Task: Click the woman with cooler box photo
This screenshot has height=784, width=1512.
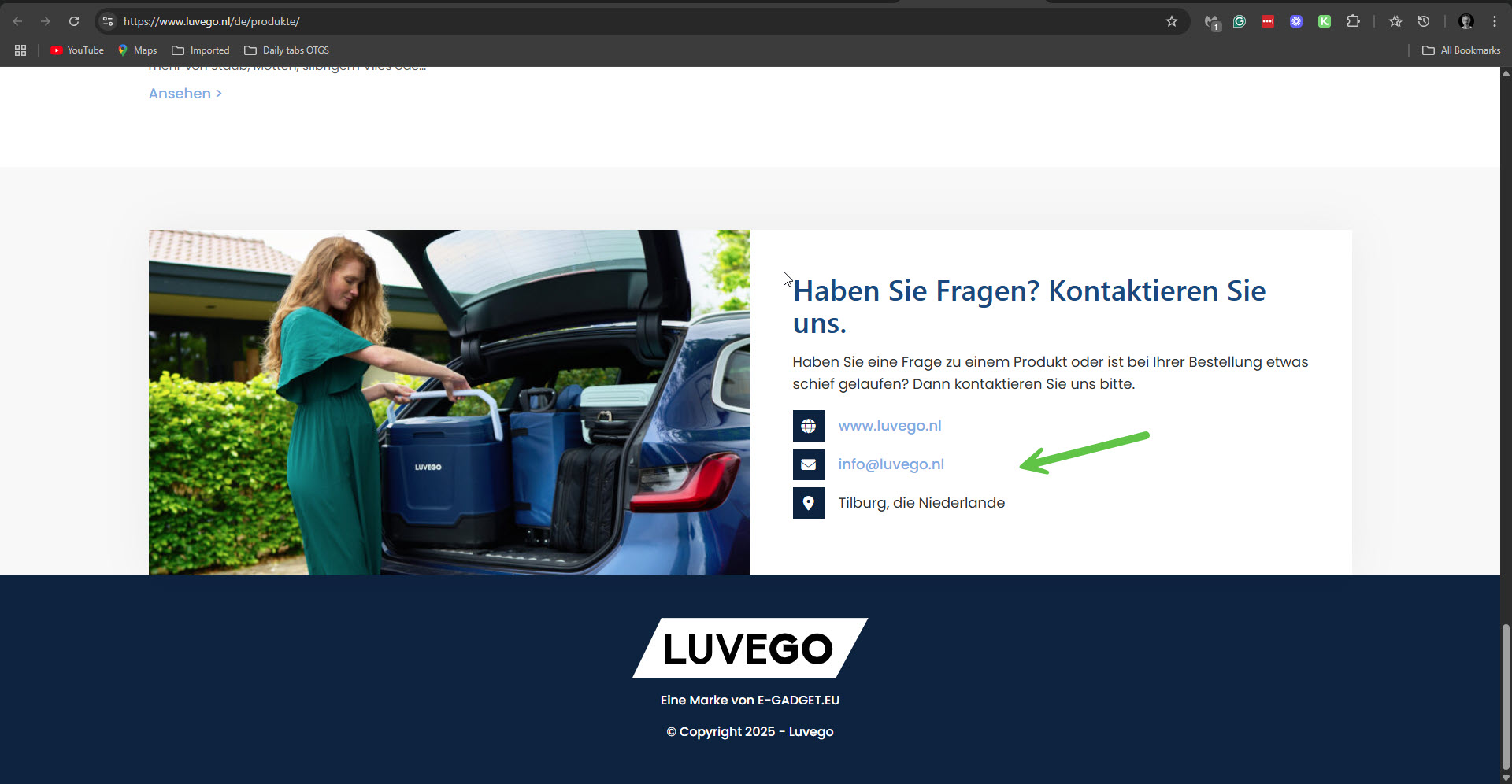Action: [450, 402]
